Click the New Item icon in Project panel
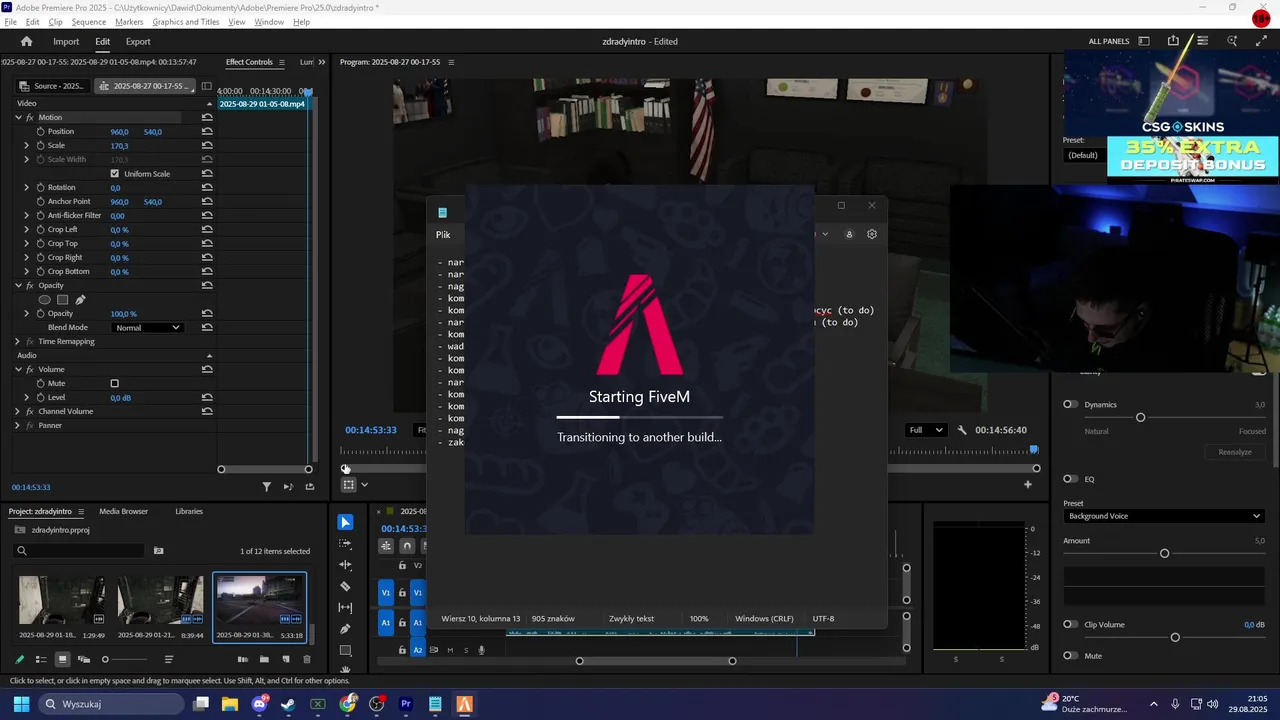 coord(286,659)
